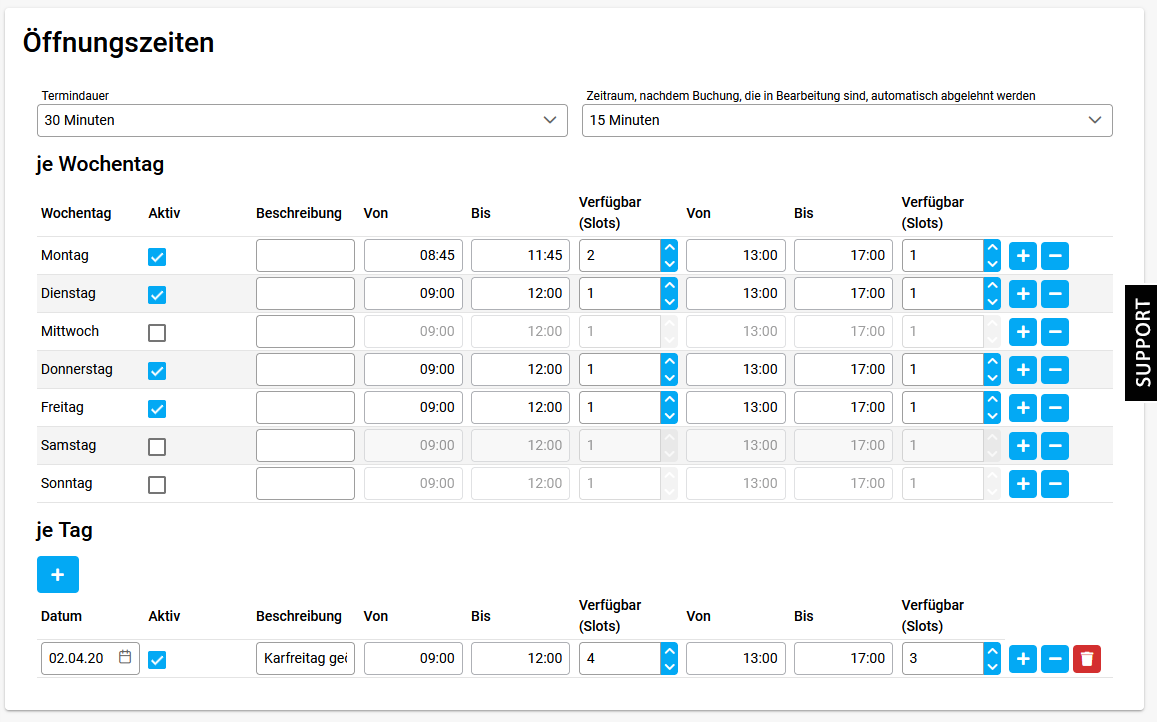
Task: Click the Datum column header
Action: pyautogui.click(x=61, y=616)
